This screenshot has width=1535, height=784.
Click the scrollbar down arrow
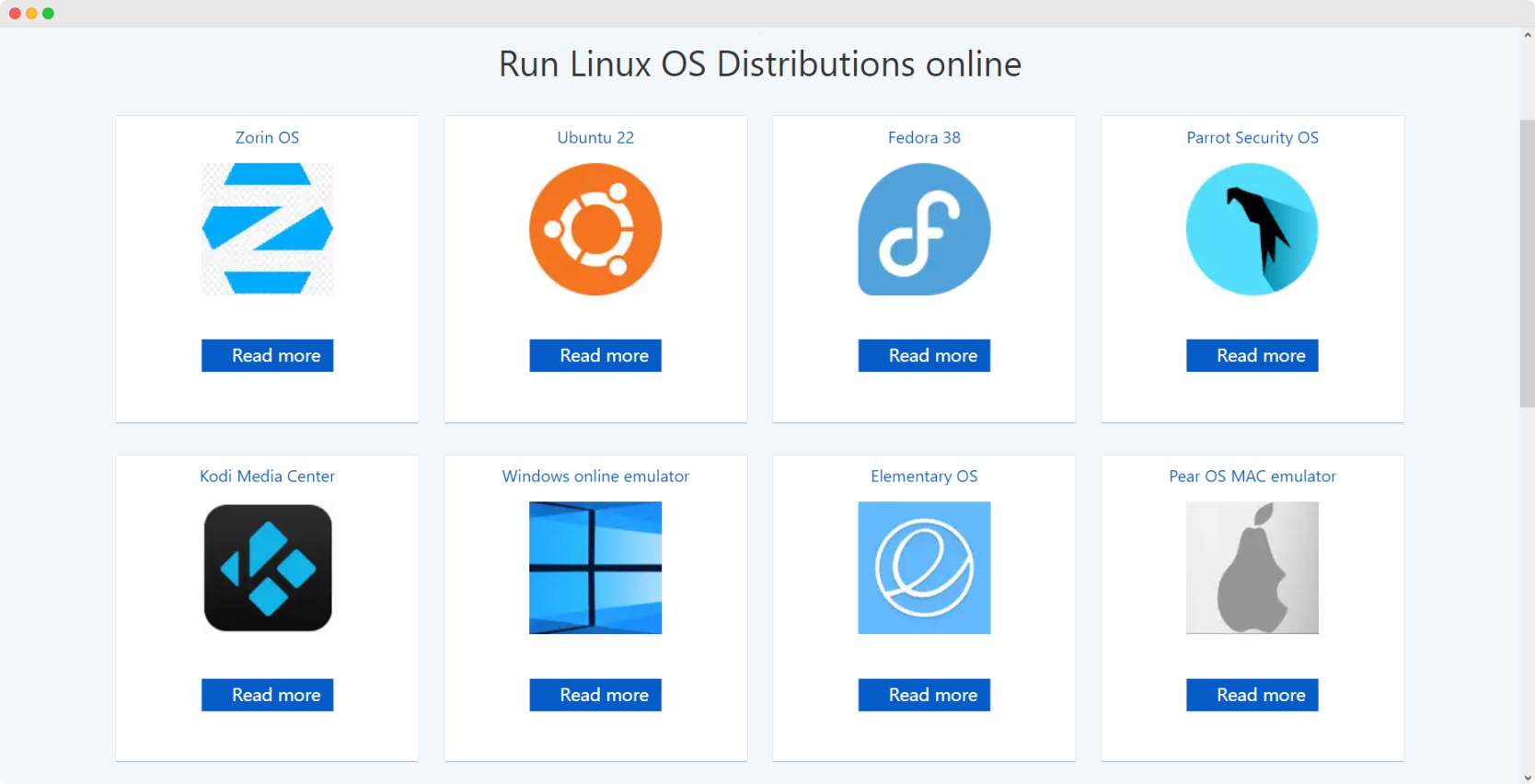click(x=1527, y=778)
